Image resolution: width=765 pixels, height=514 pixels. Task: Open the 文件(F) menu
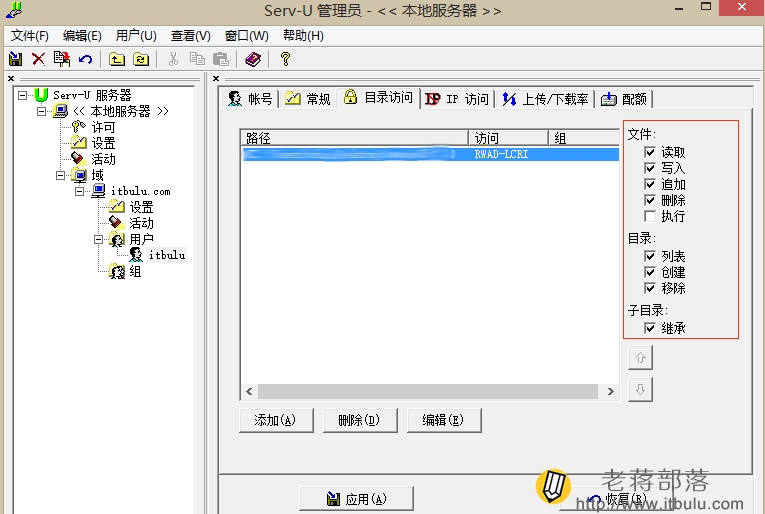coord(30,36)
